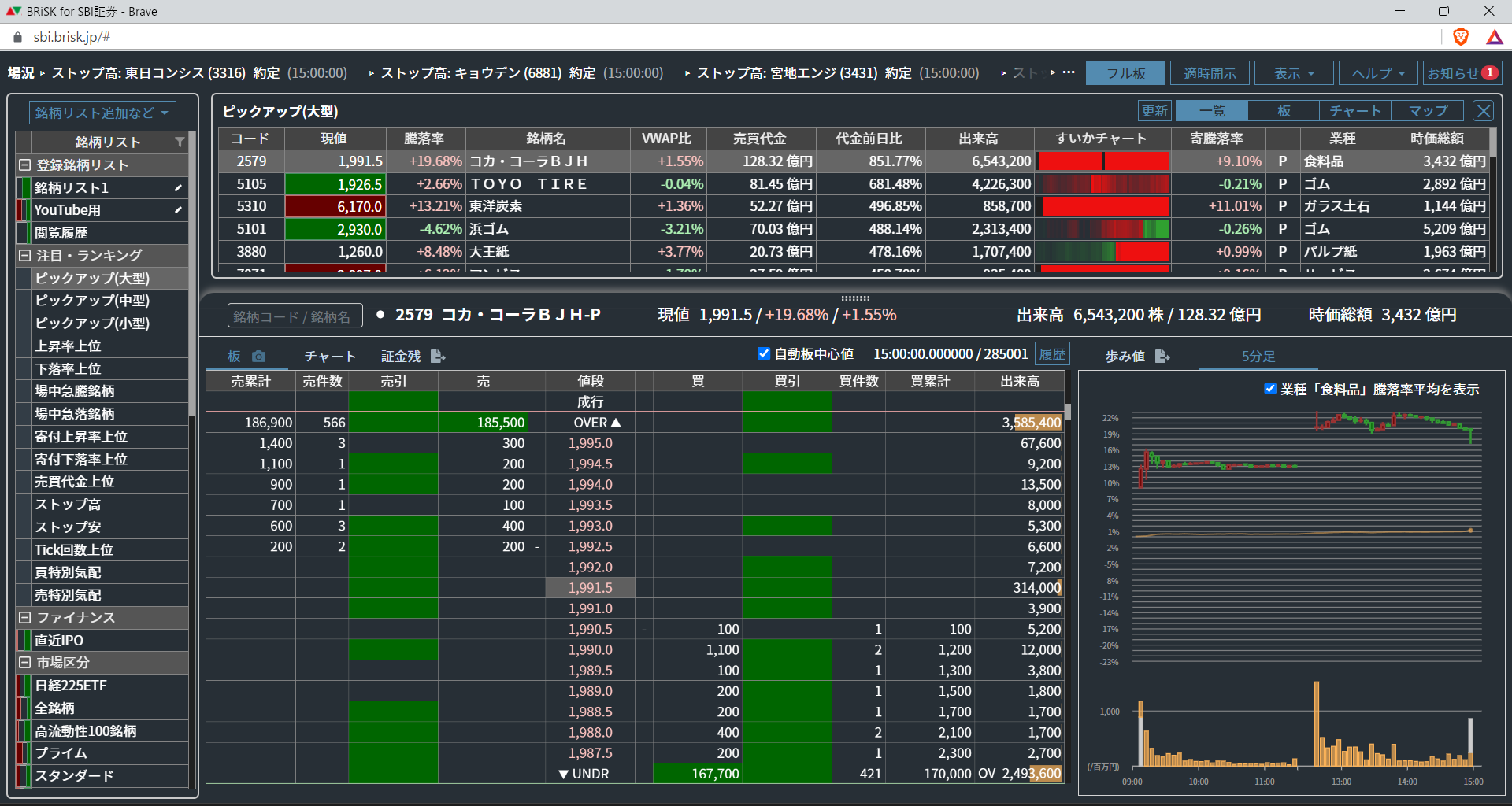Click the export icon beside 証金残
The height and width of the screenshot is (806, 1512).
tap(439, 356)
